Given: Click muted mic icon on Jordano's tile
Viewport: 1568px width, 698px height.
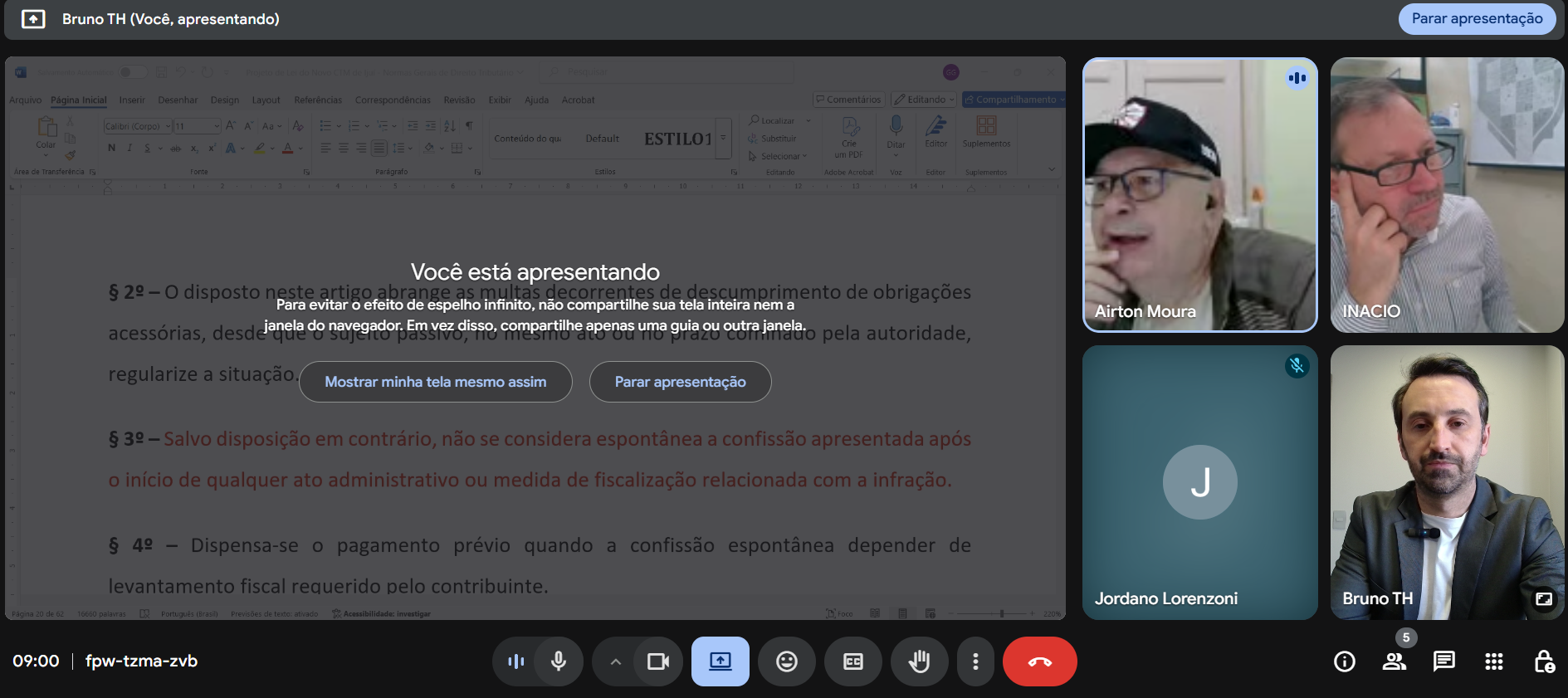Looking at the screenshot, I should pos(1297,366).
